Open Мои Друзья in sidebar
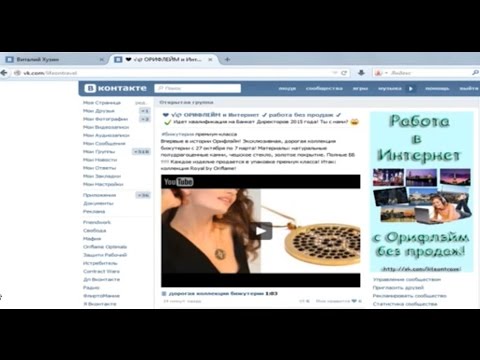The image size is (480, 360). point(99,111)
